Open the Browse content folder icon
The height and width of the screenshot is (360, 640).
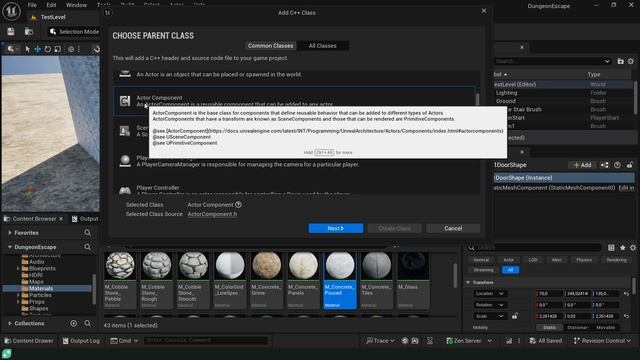click(x=29, y=31)
